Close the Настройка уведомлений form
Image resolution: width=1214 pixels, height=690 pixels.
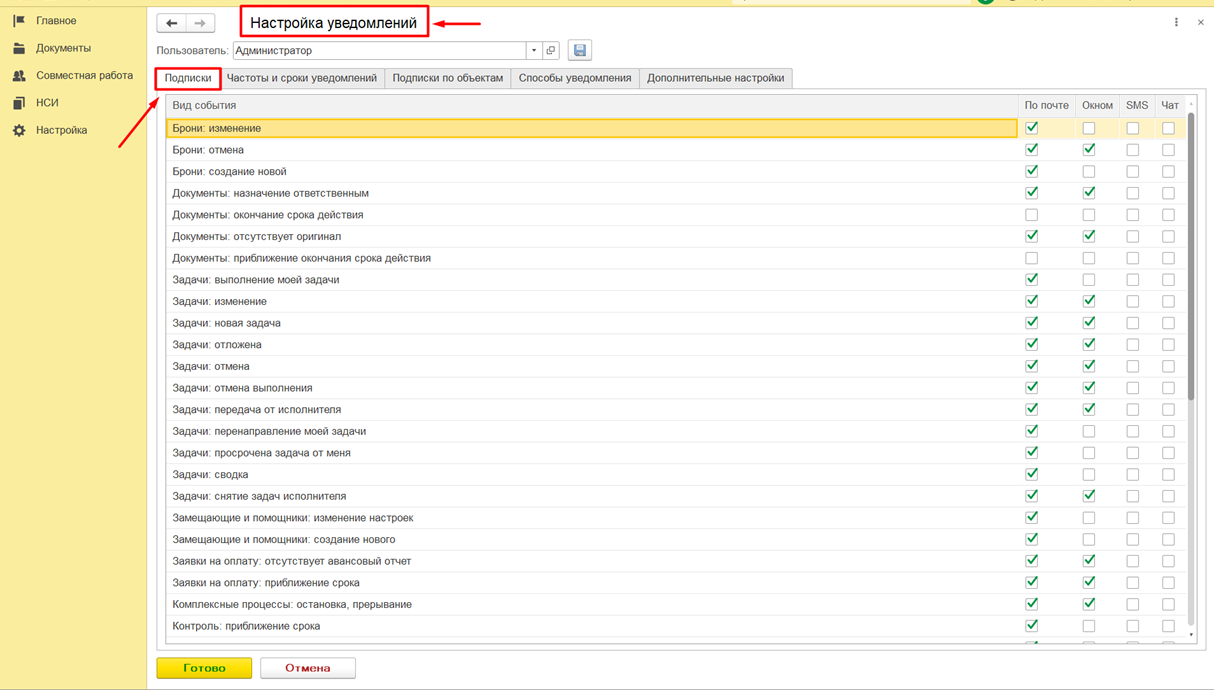[x=1201, y=22]
